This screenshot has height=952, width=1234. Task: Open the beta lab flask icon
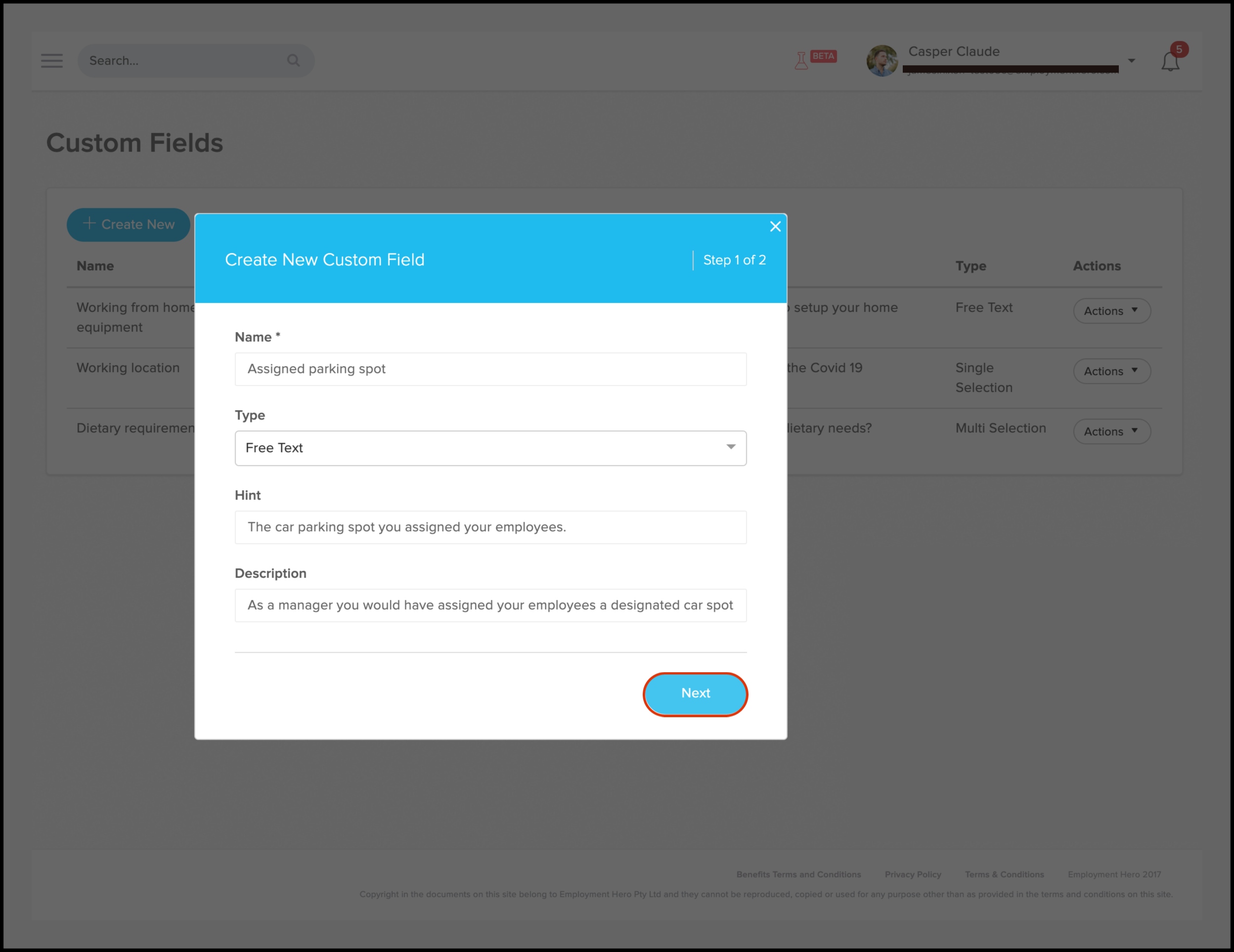click(801, 60)
